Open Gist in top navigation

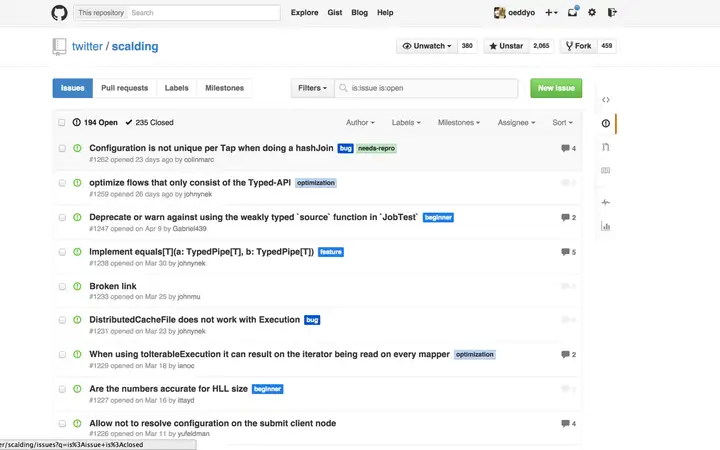[x=335, y=13]
